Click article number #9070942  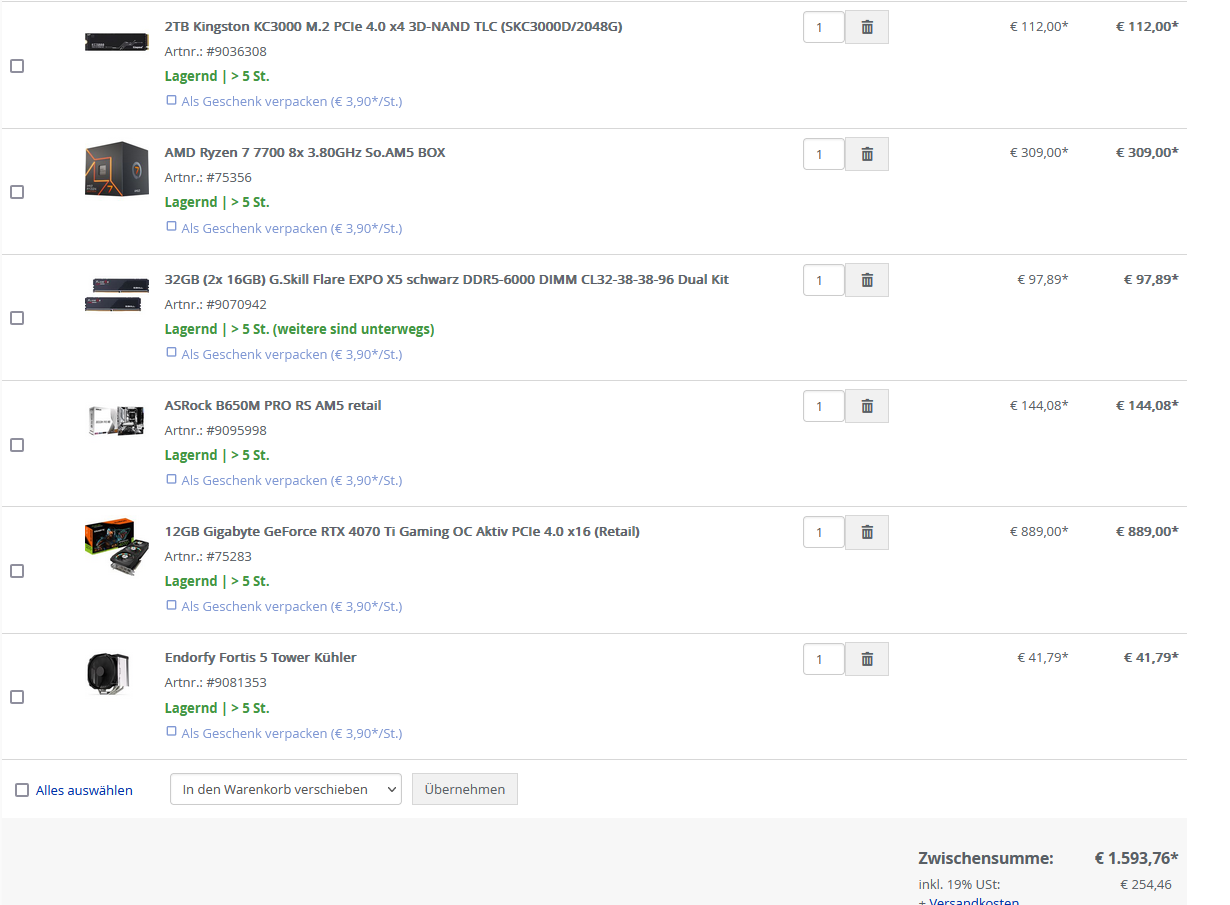coord(237,304)
